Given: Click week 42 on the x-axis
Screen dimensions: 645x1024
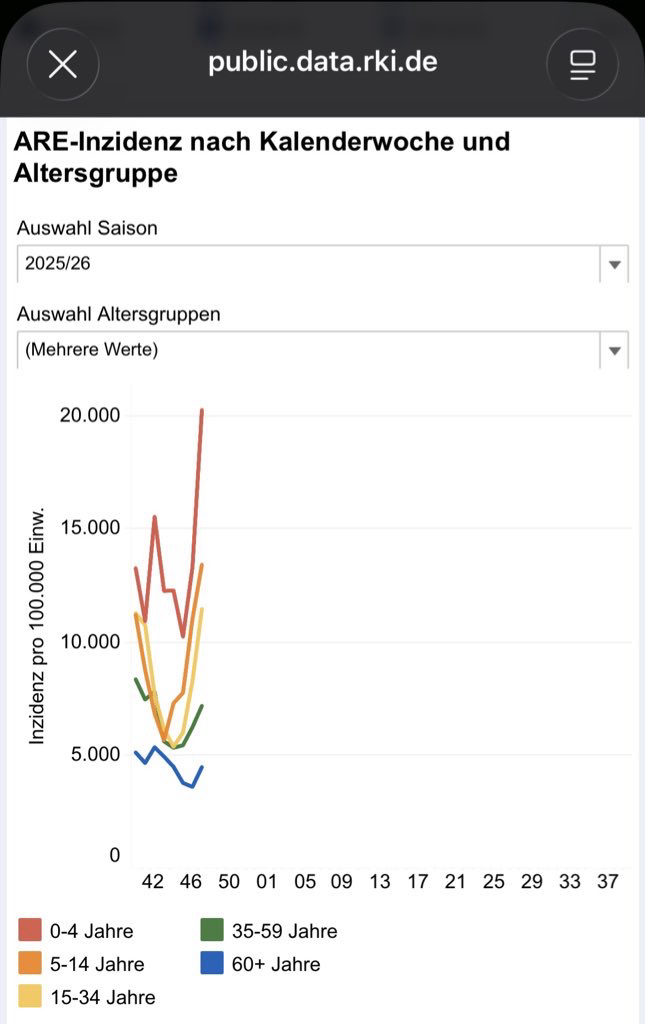Looking at the screenshot, I should tap(153, 882).
